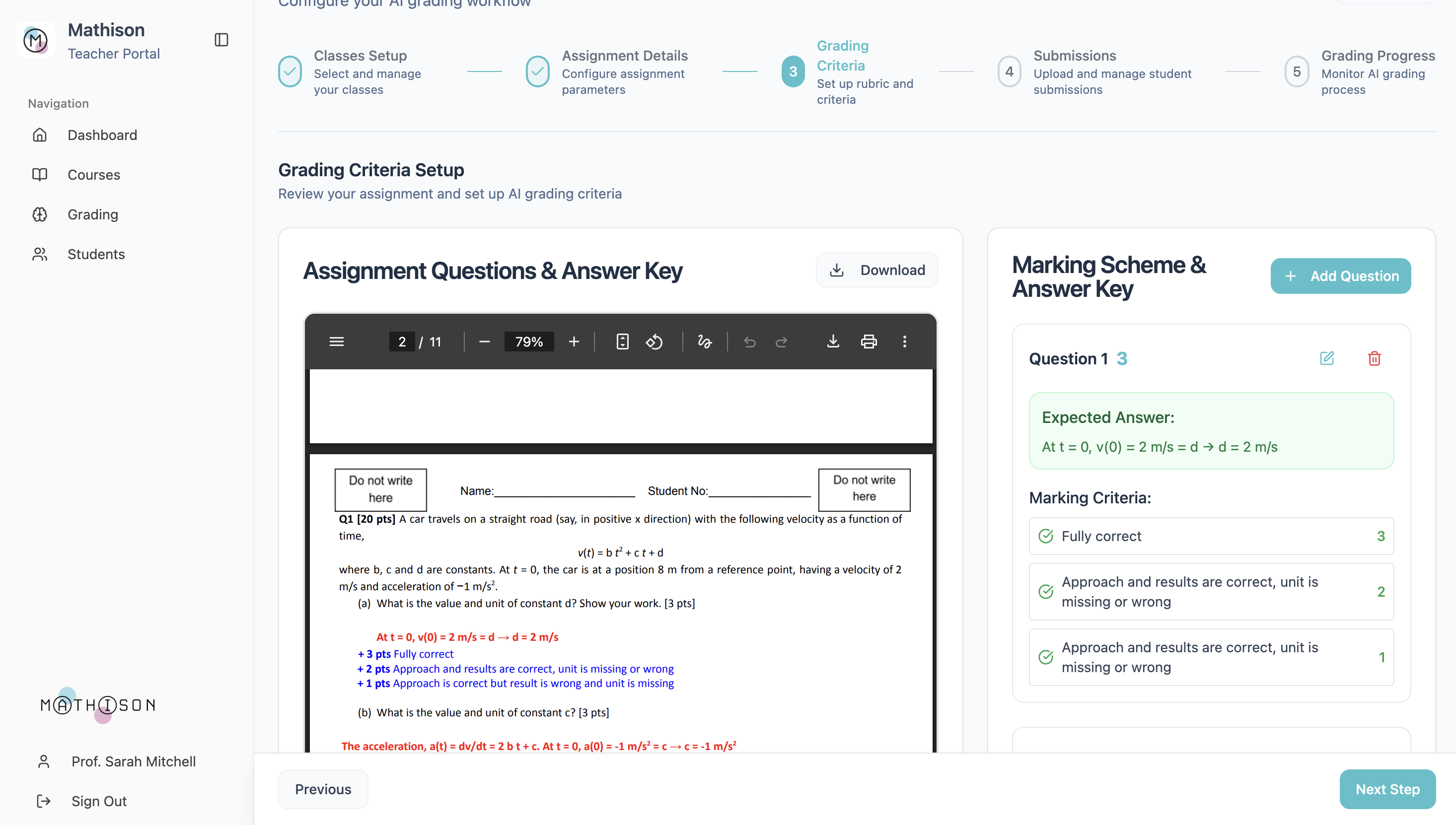Select the Fully correct criterion row
1456x825 pixels.
1211,536
